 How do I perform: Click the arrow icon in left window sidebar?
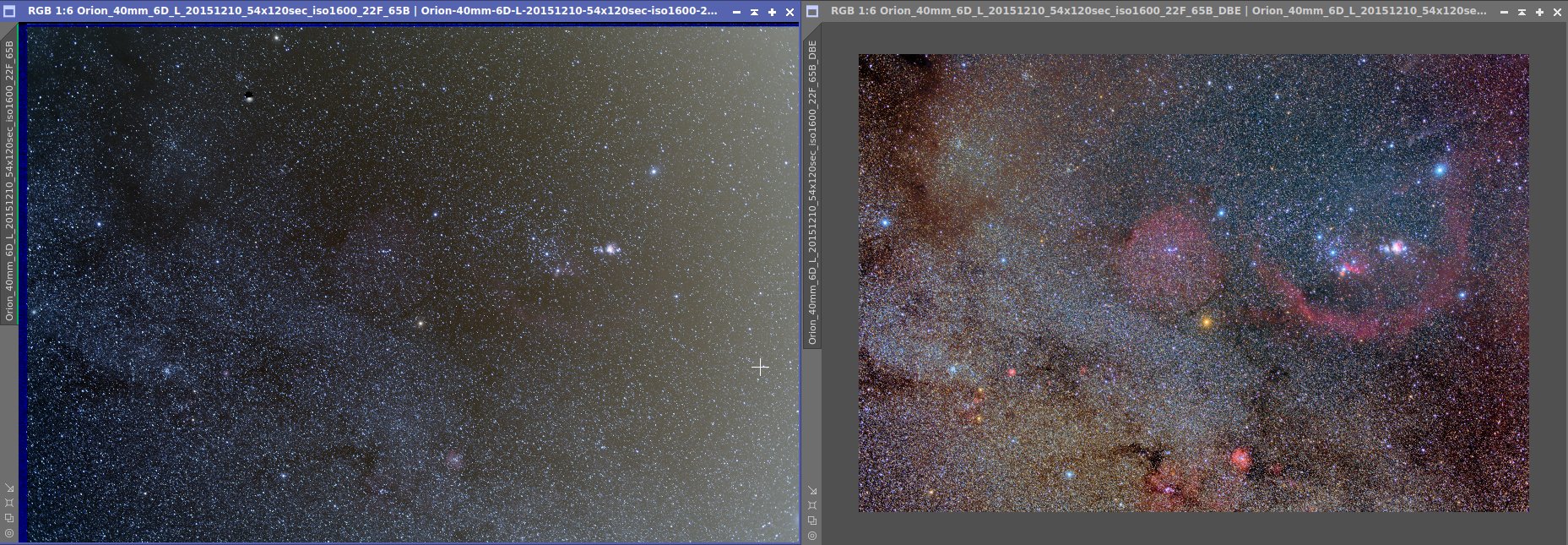click(x=9, y=488)
